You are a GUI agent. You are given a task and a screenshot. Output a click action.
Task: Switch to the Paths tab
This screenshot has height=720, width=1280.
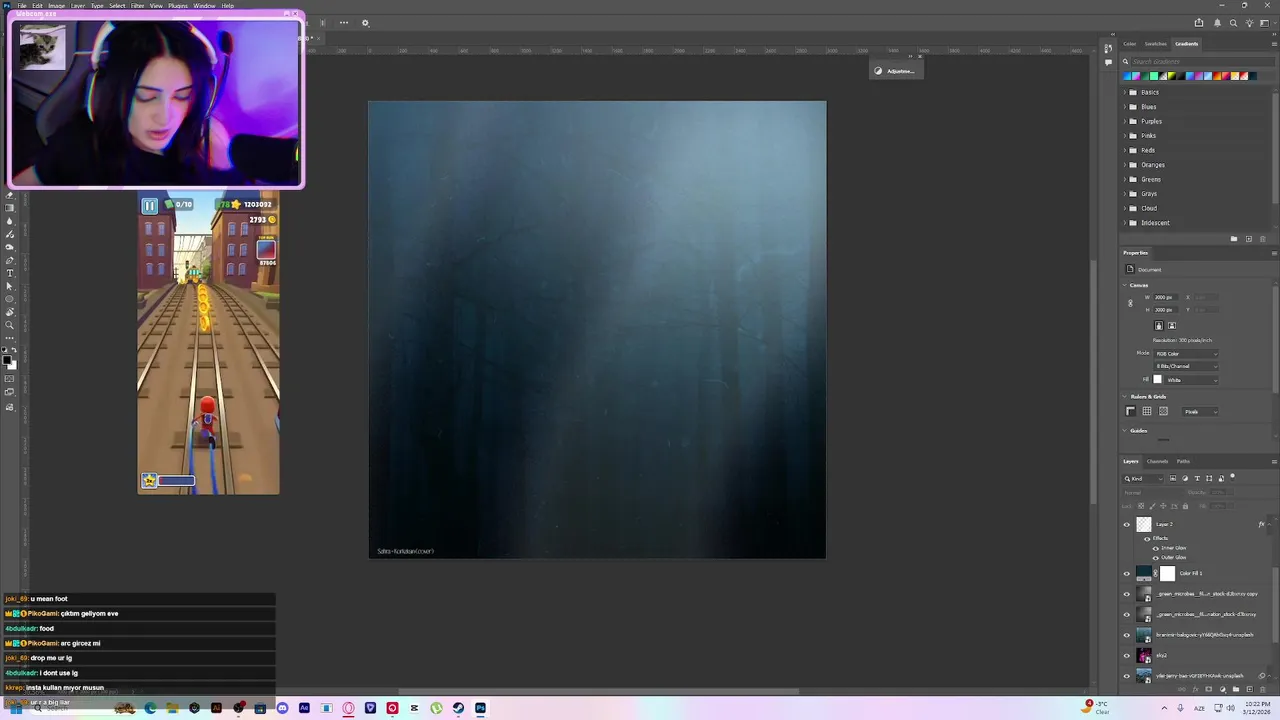(x=1183, y=461)
